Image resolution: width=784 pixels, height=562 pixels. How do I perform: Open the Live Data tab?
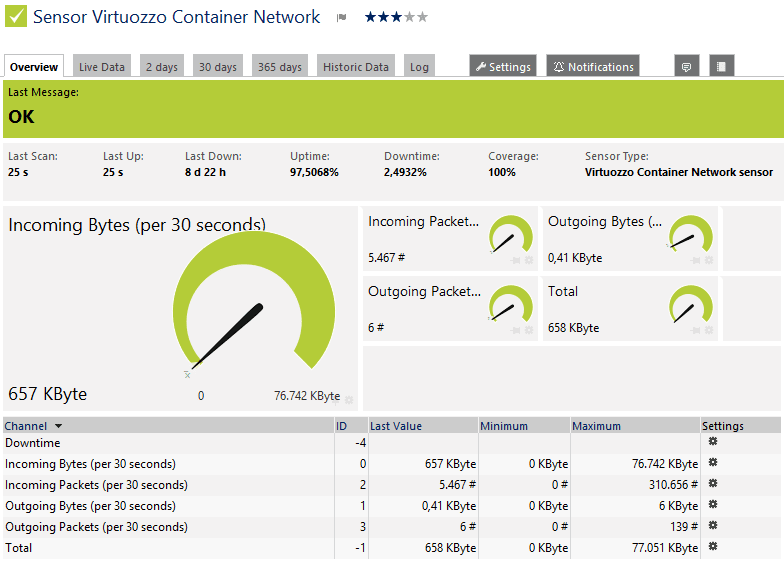tap(102, 66)
